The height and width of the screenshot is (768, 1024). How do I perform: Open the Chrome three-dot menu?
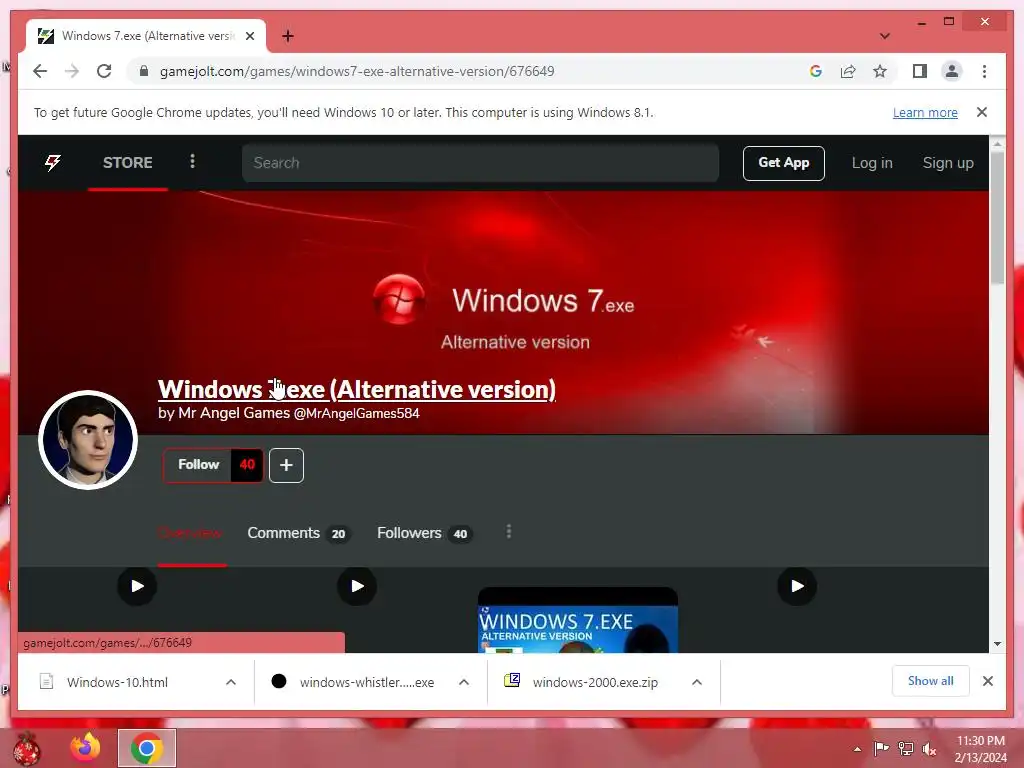[x=984, y=71]
